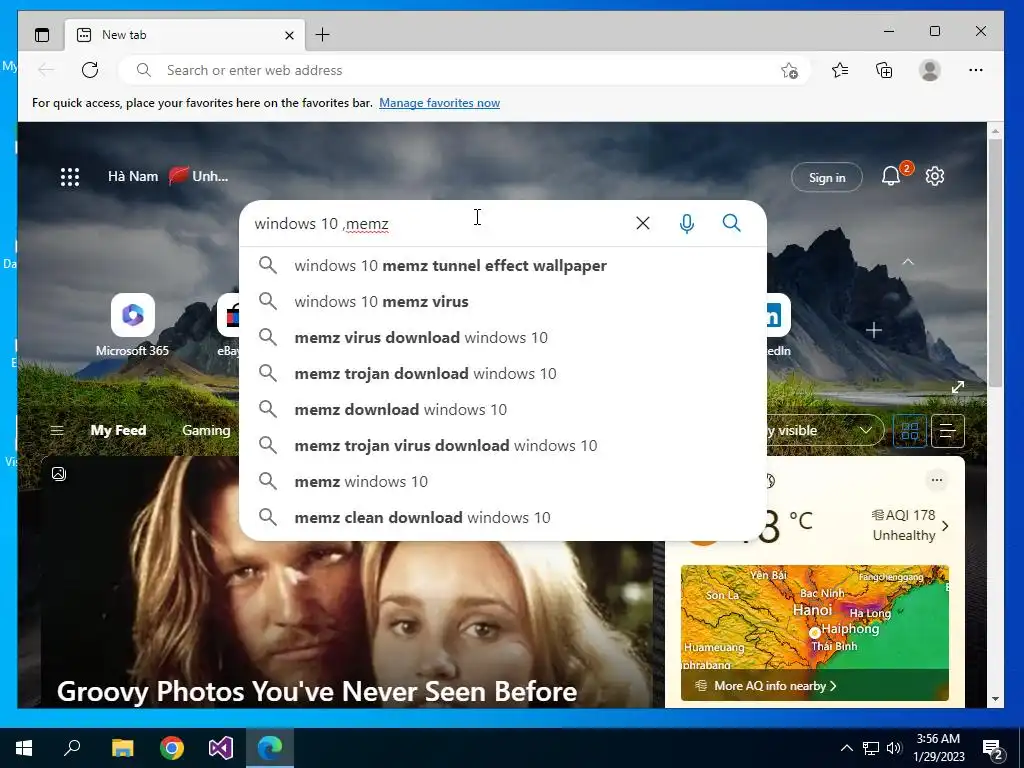Click the Hà Nam location label
1024x768 pixels.
tap(133, 176)
